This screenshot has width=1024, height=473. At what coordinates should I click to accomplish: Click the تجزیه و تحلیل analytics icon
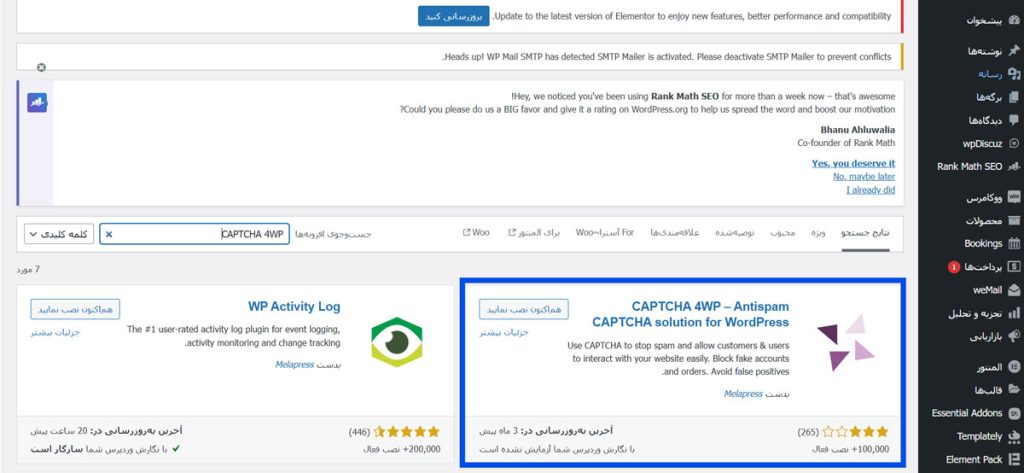1014,314
